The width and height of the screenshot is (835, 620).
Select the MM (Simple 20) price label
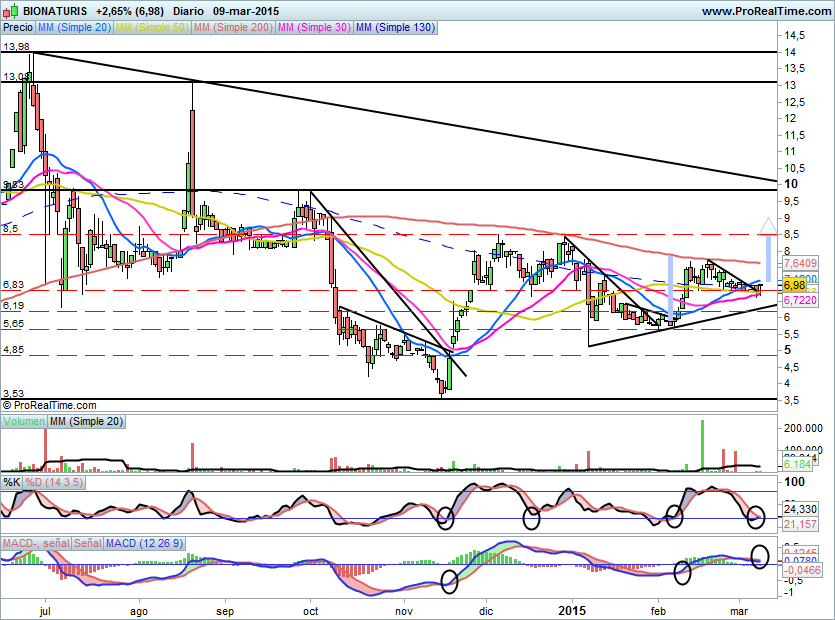75,27
